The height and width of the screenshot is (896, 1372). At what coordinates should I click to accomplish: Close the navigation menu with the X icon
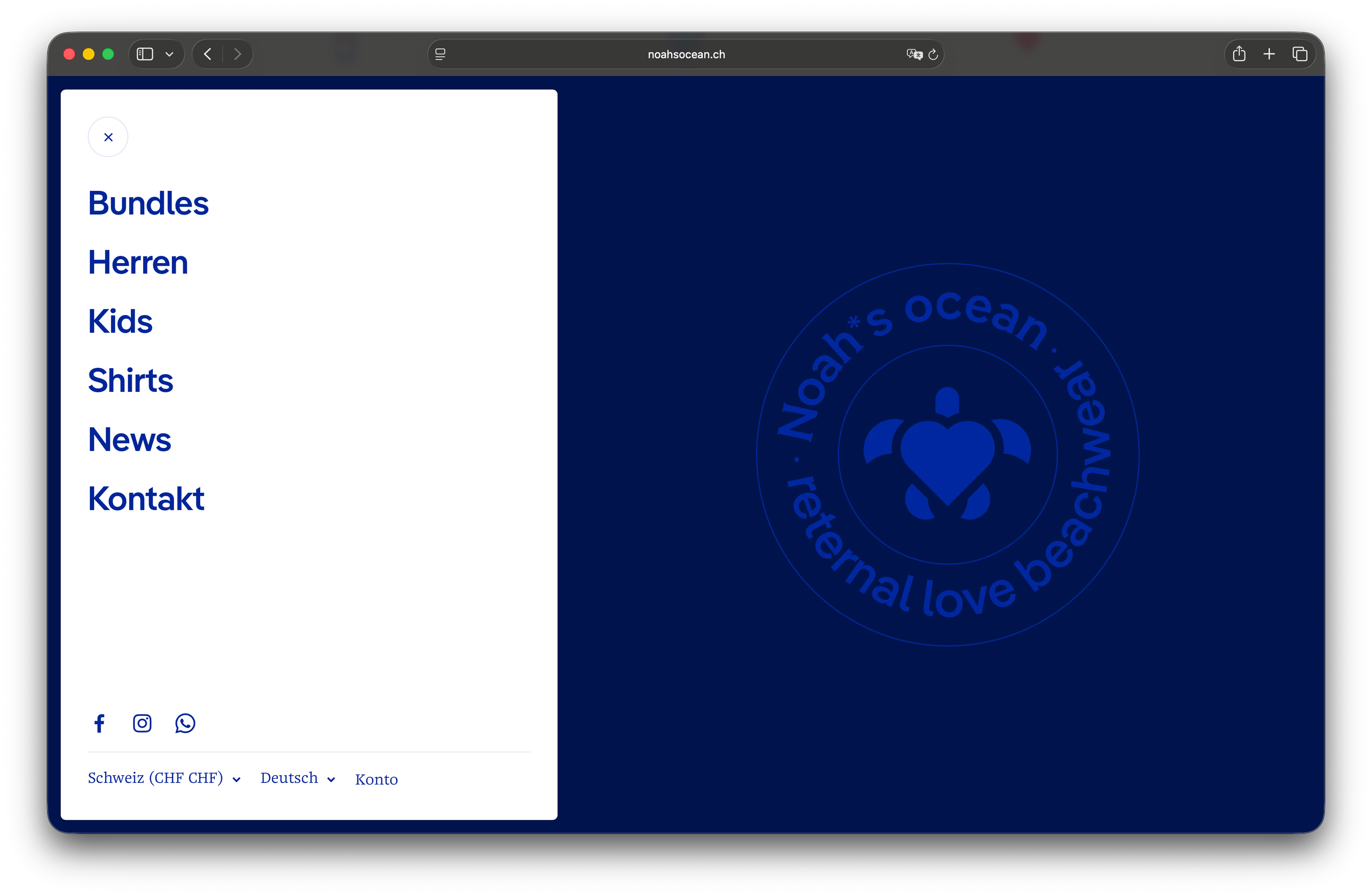108,137
